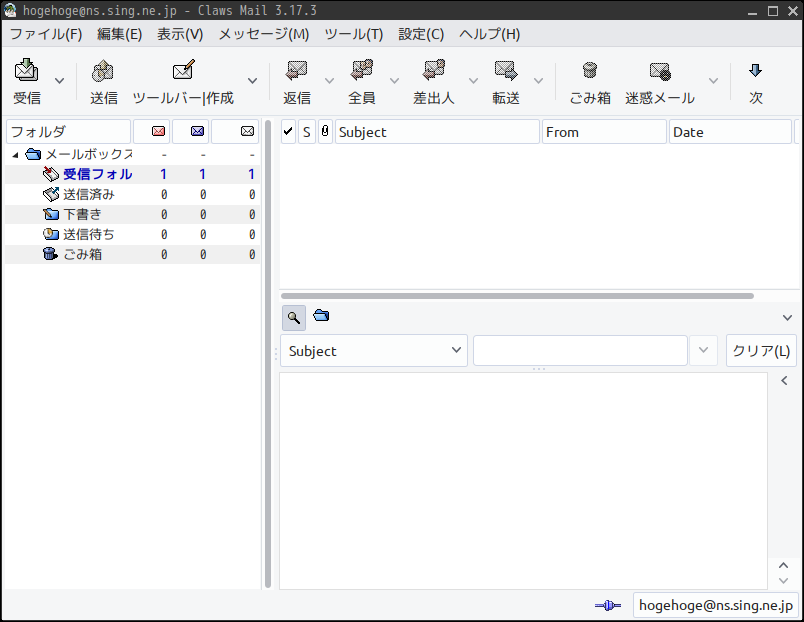Open the 表示(V) menu
This screenshot has height=622, width=804.
tap(180, 34)
